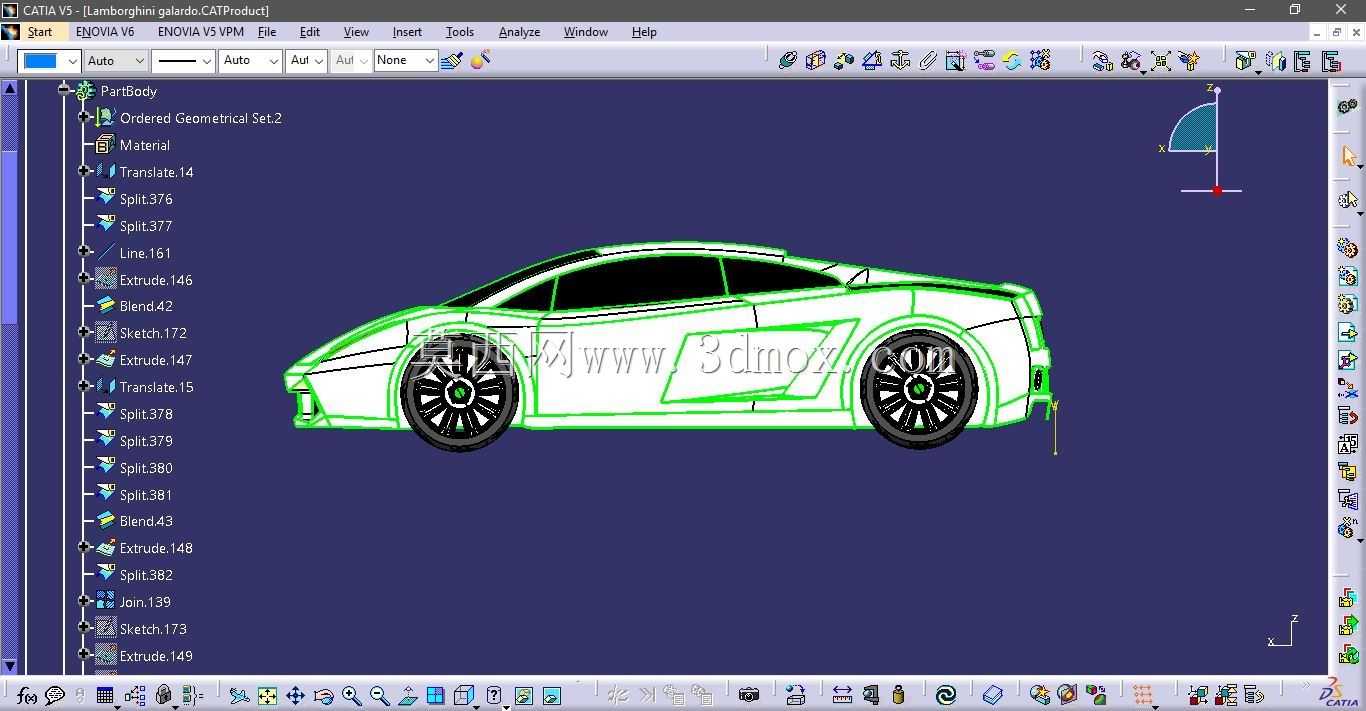1366x711 pixels.
Task: Open the line thickness Auto dropdown
Action: point(250,61)
